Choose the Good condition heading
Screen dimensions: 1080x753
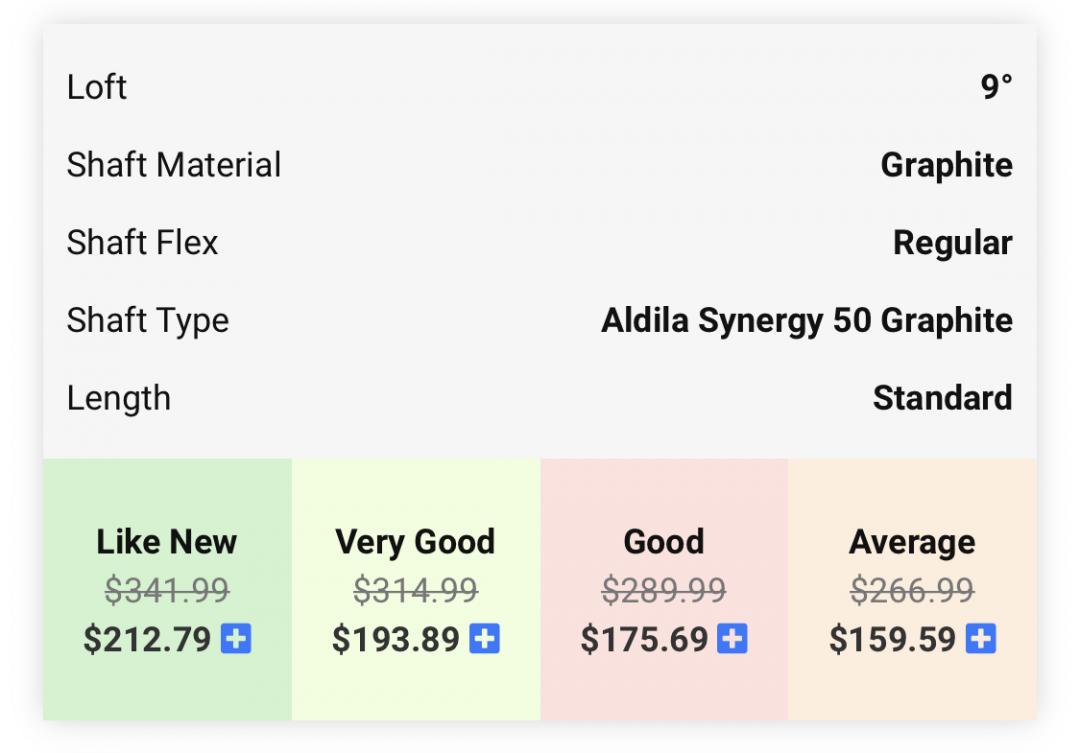tap(664, 542)
